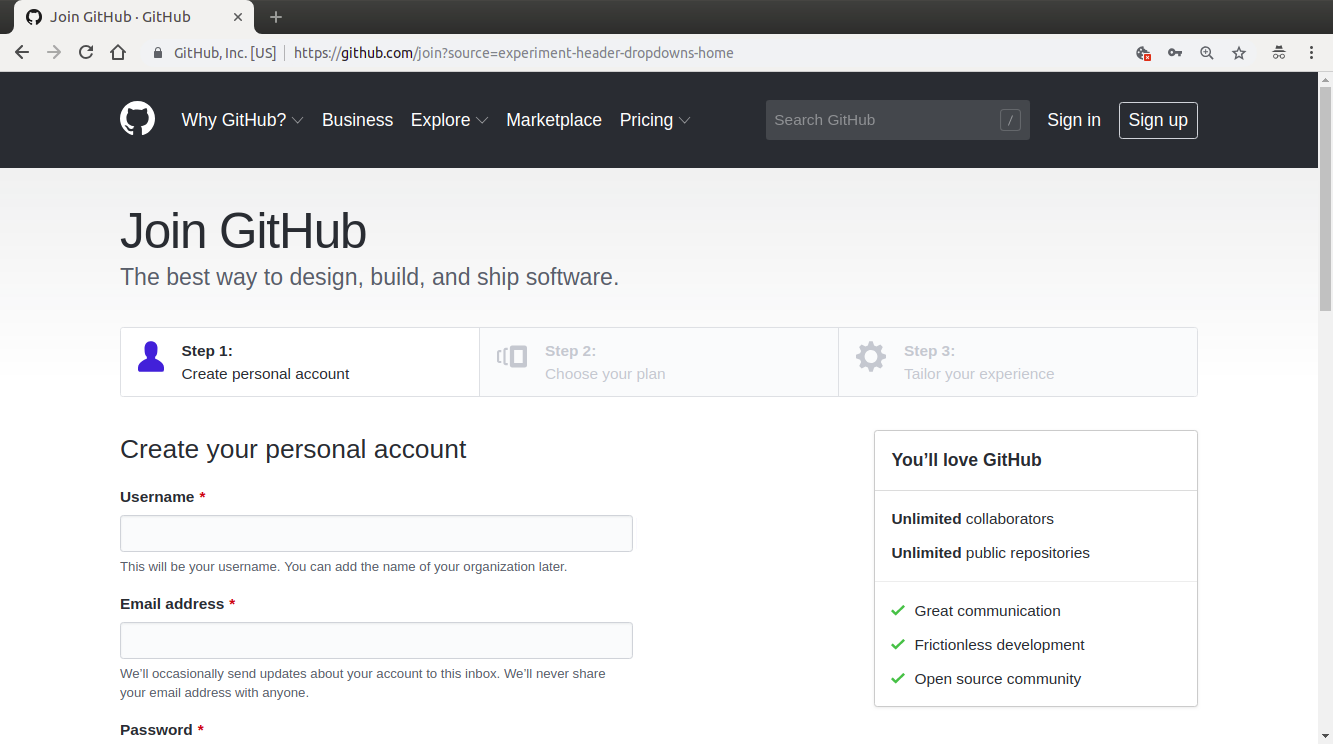Open the Business page
This screenshot has width=1333, height=744.
tap(357, 120)
